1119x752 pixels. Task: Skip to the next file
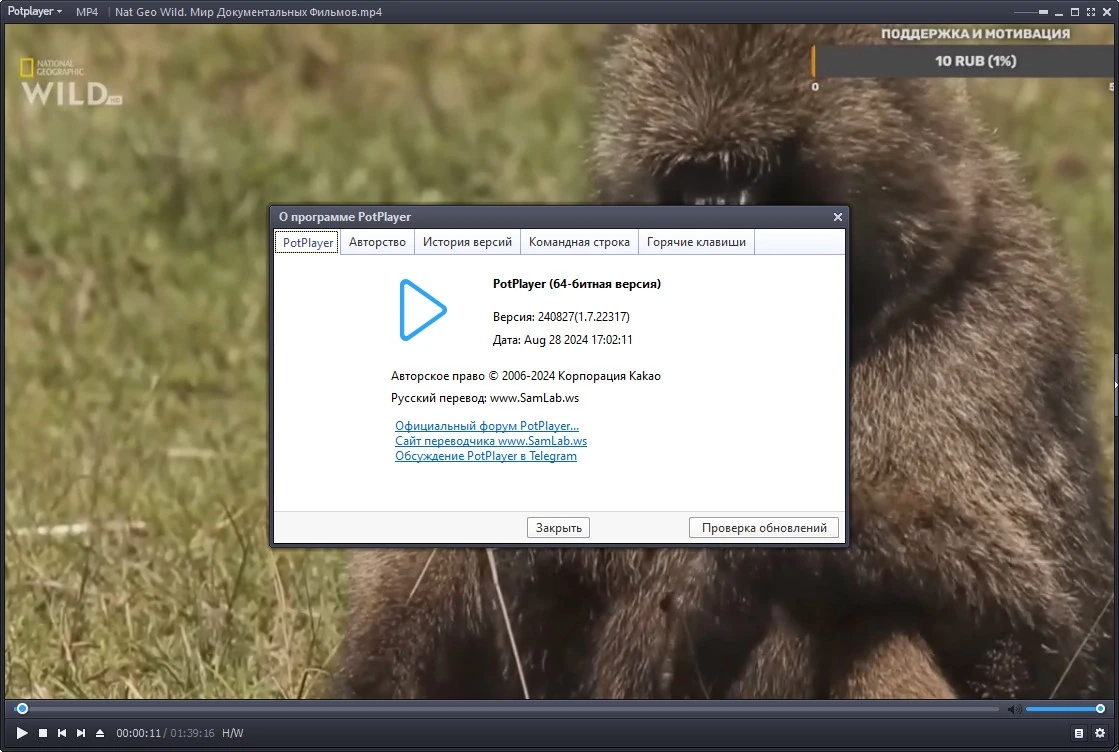[x=81, y=733]
